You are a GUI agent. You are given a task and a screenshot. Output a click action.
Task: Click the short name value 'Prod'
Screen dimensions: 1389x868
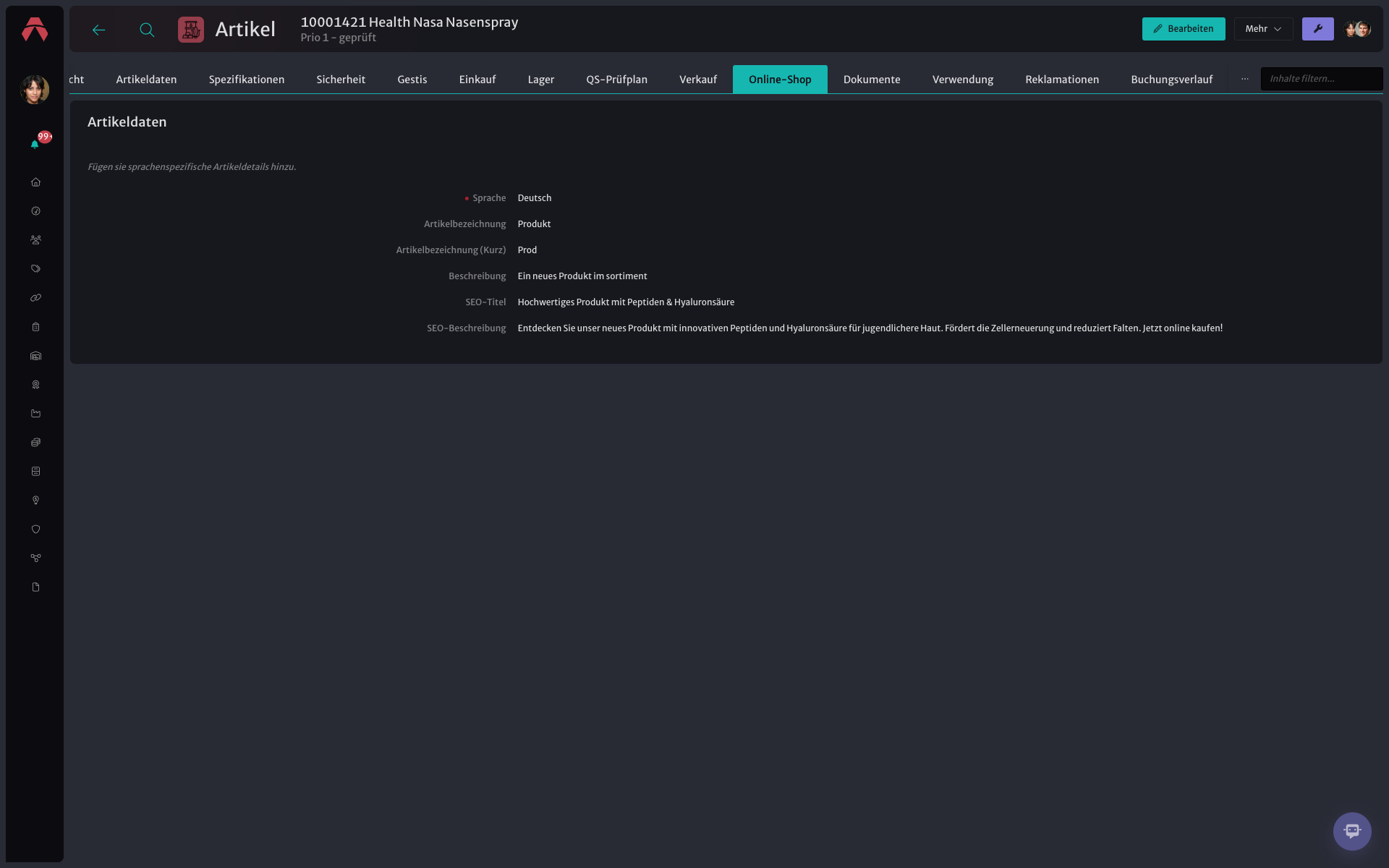(527, 250)
